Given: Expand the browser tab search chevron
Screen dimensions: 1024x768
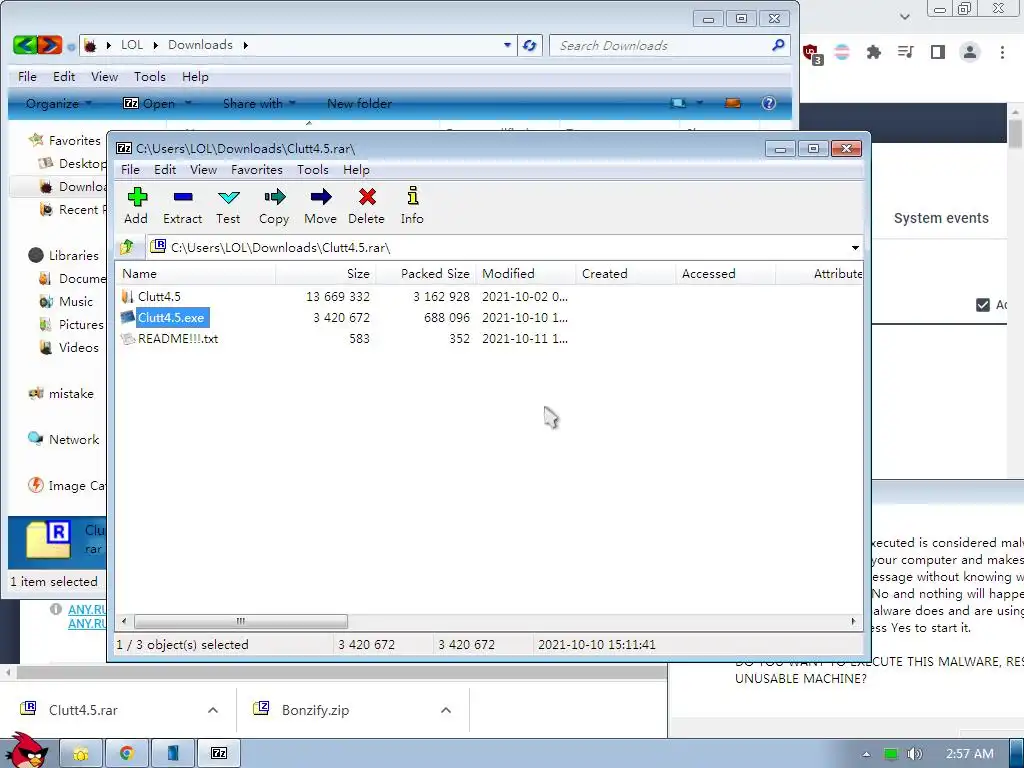Looking at the screenshot, I should pos(904,16).
